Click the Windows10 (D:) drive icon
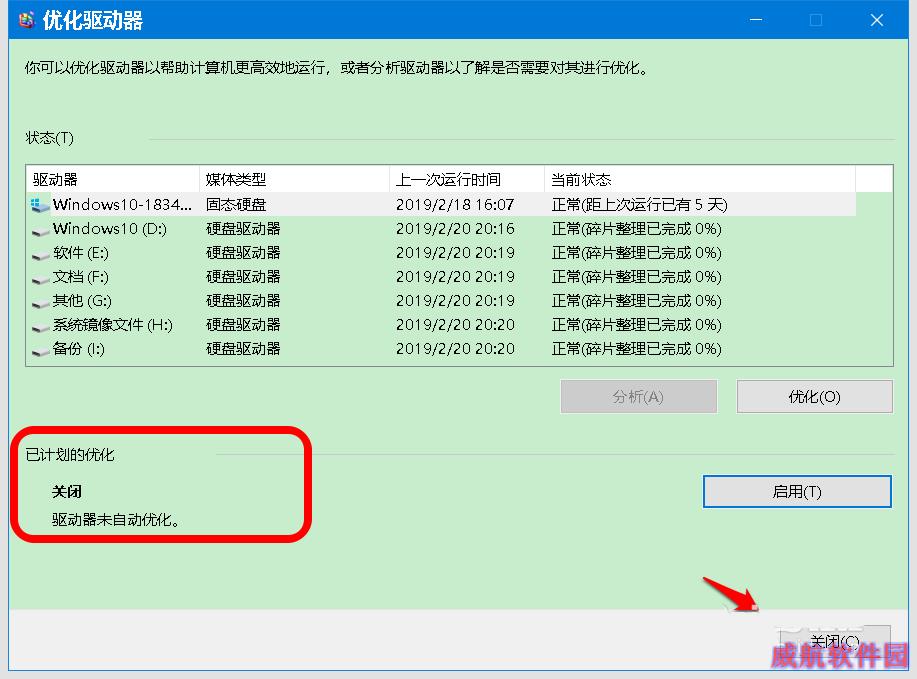Screen dimensions: 917x679 click(x=40, y=229)
